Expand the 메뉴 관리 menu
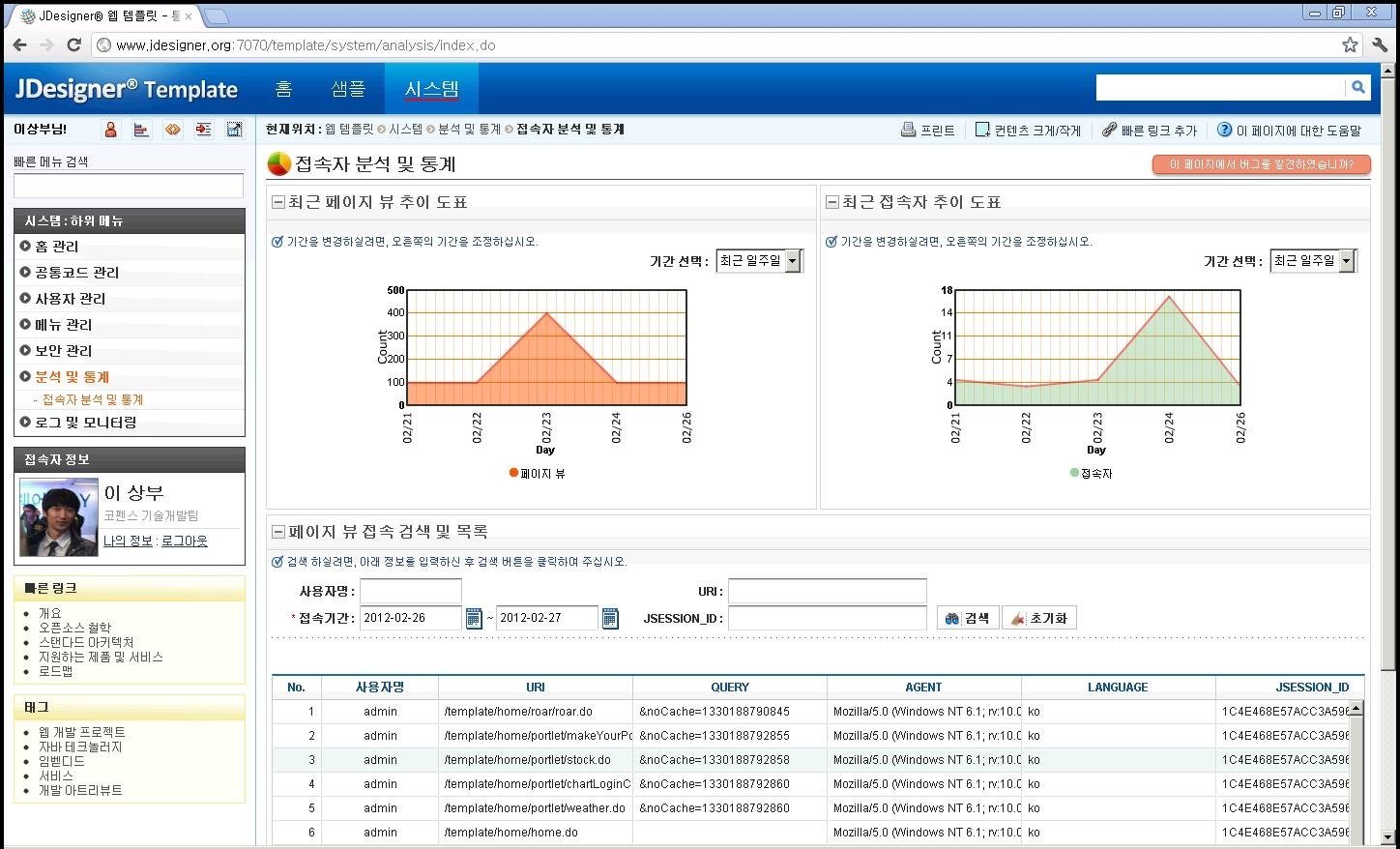The width and height of the screenshot is (1400, 849). click(64, 325)
